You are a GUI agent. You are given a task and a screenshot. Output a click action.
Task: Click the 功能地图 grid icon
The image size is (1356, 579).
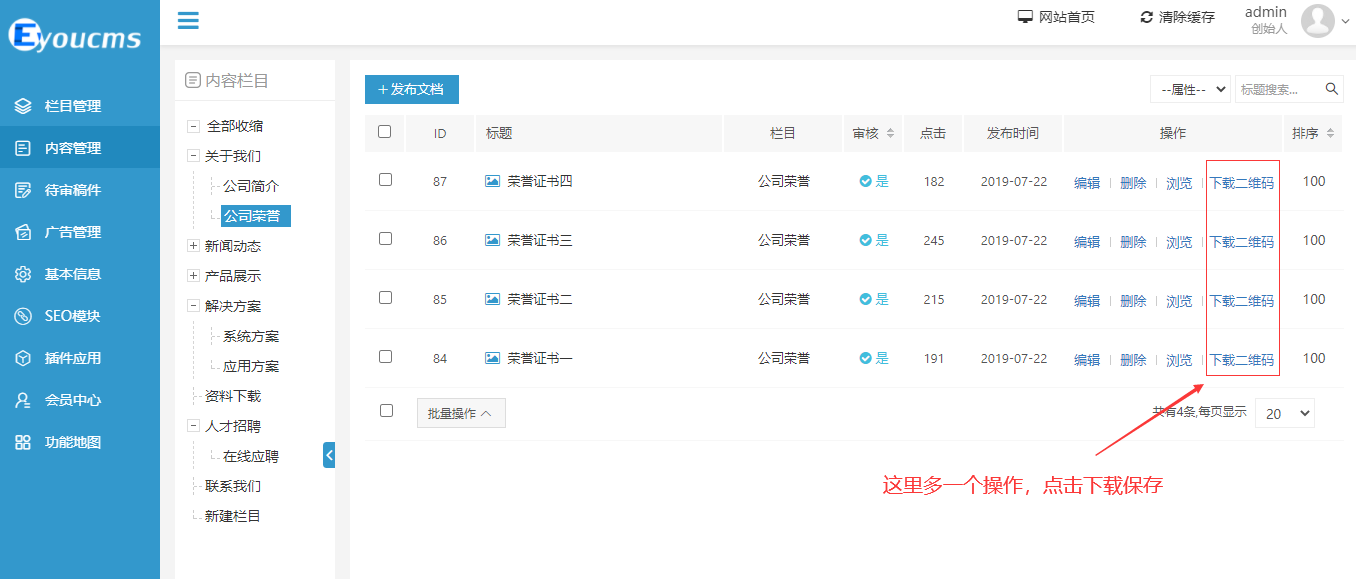click(x=23, y=442)
